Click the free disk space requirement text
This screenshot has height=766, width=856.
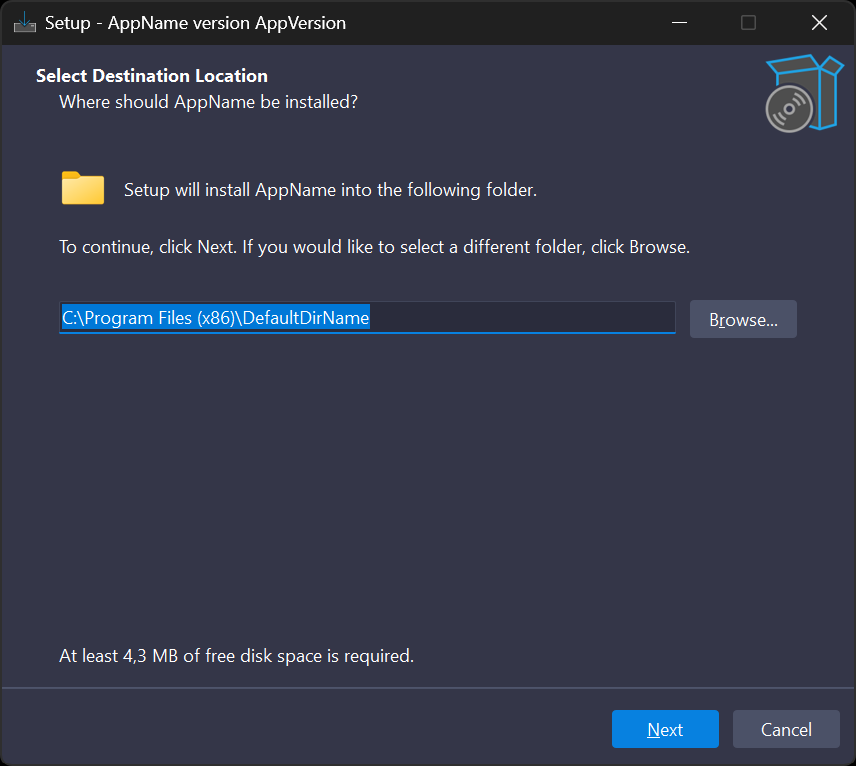(236, 656)
